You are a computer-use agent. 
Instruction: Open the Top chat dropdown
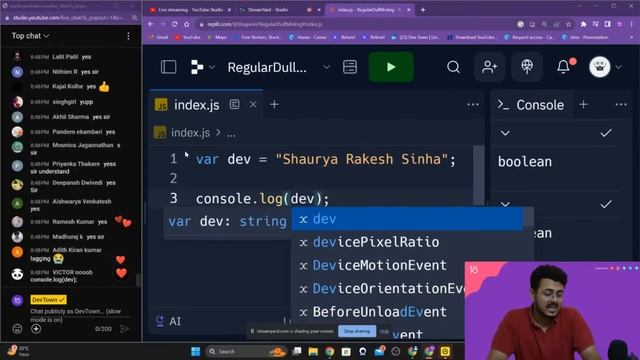pos(30,36)
